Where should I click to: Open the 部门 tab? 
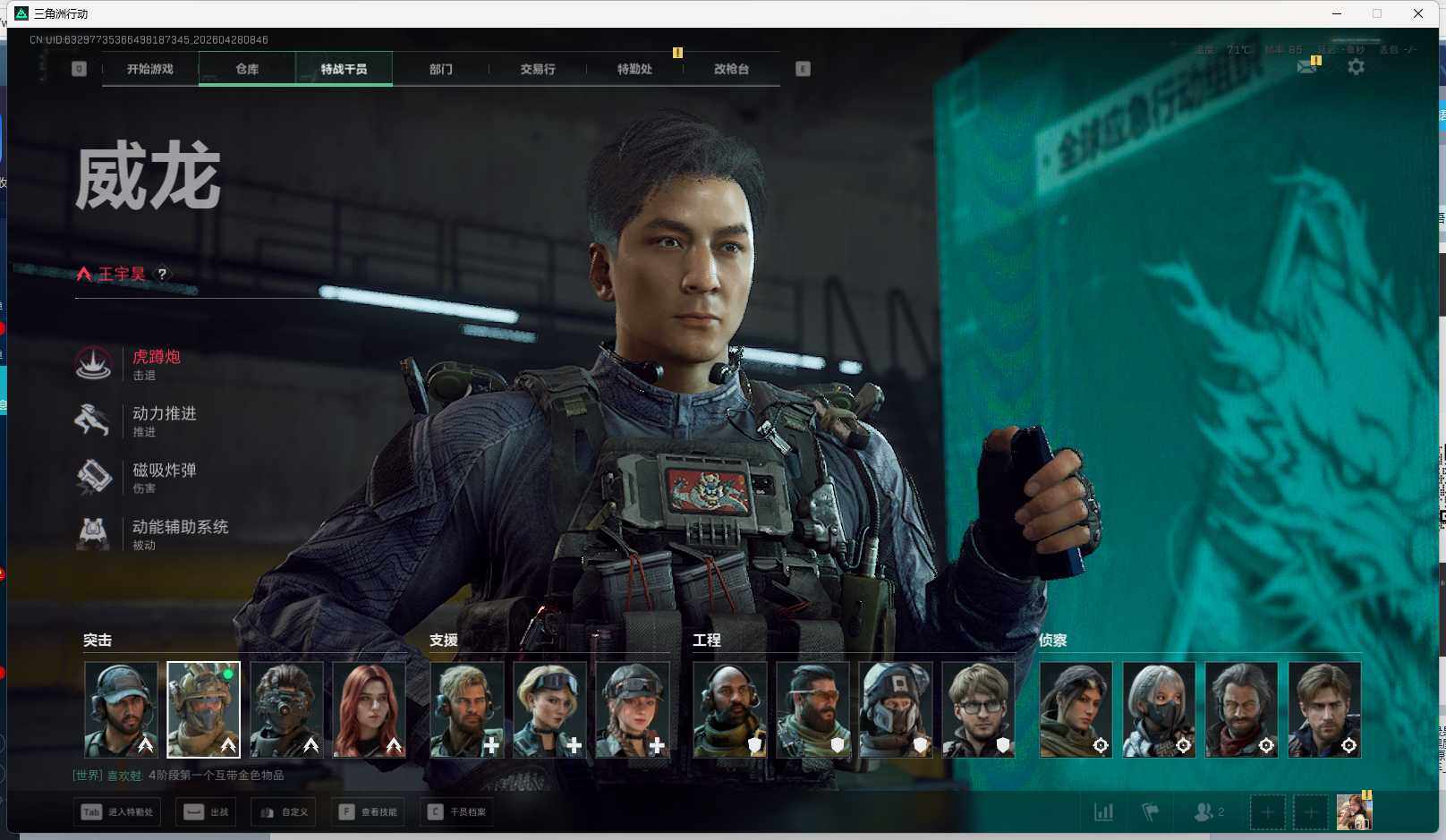tap(440, 69)
